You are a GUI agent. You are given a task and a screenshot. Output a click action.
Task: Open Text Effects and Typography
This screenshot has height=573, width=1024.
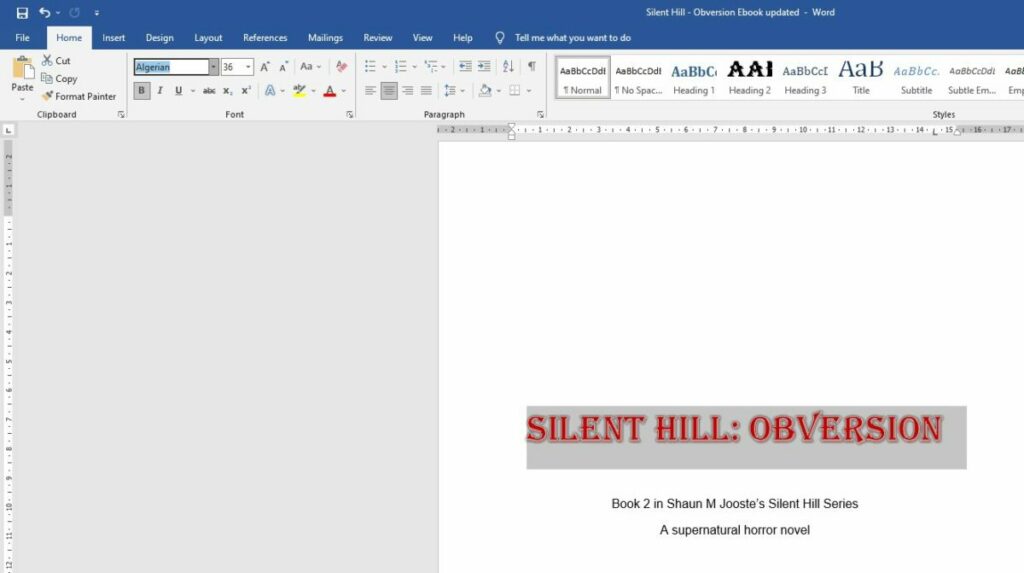point(270,91)
